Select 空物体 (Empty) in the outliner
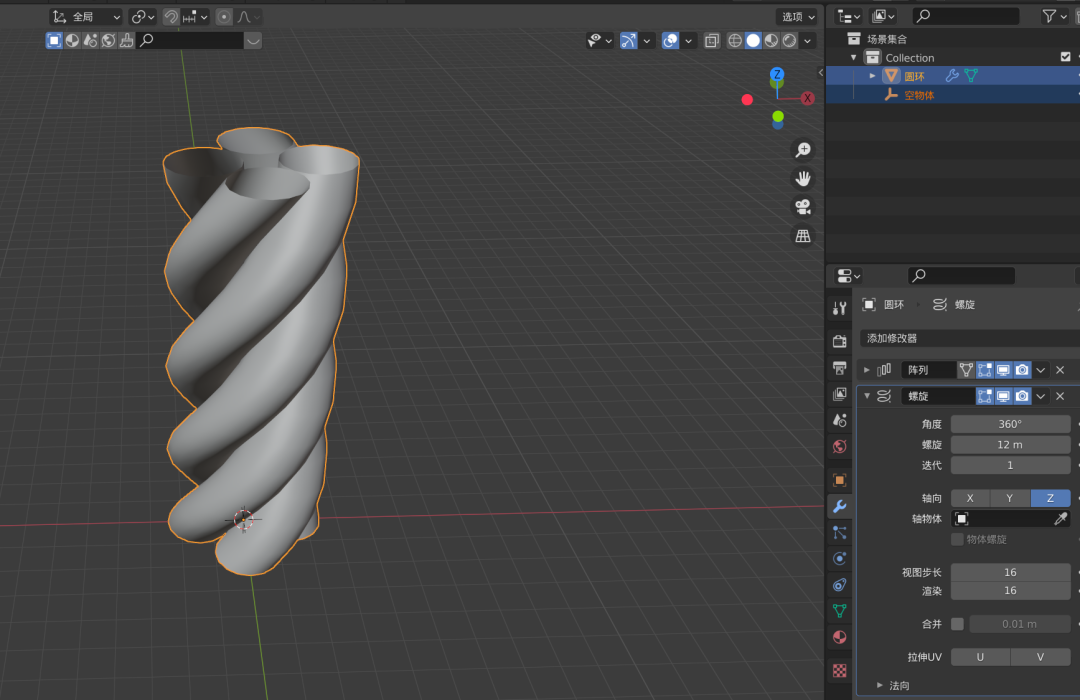 919,95
